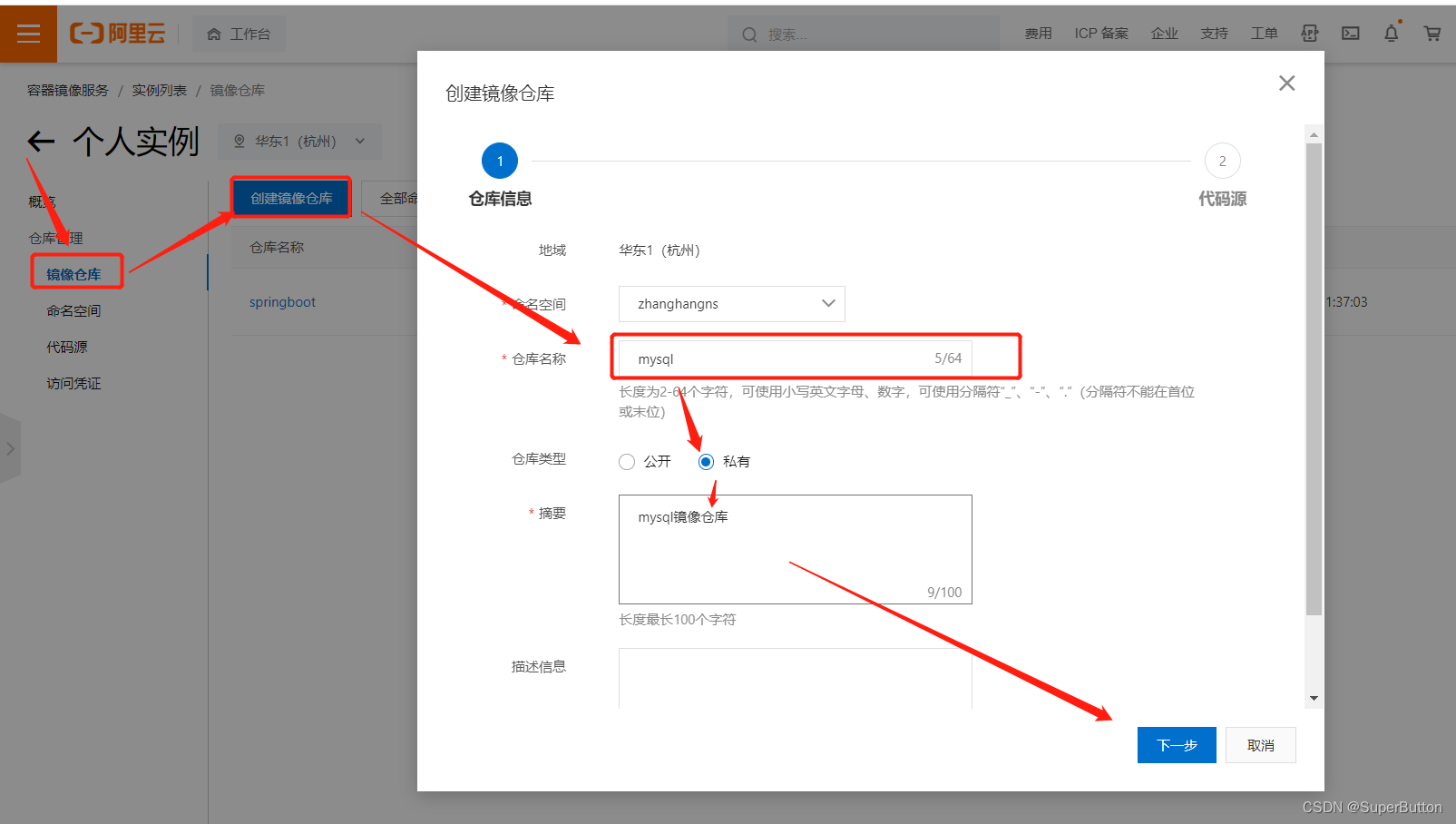Open the springboot repository link

(x=283, y=302)
